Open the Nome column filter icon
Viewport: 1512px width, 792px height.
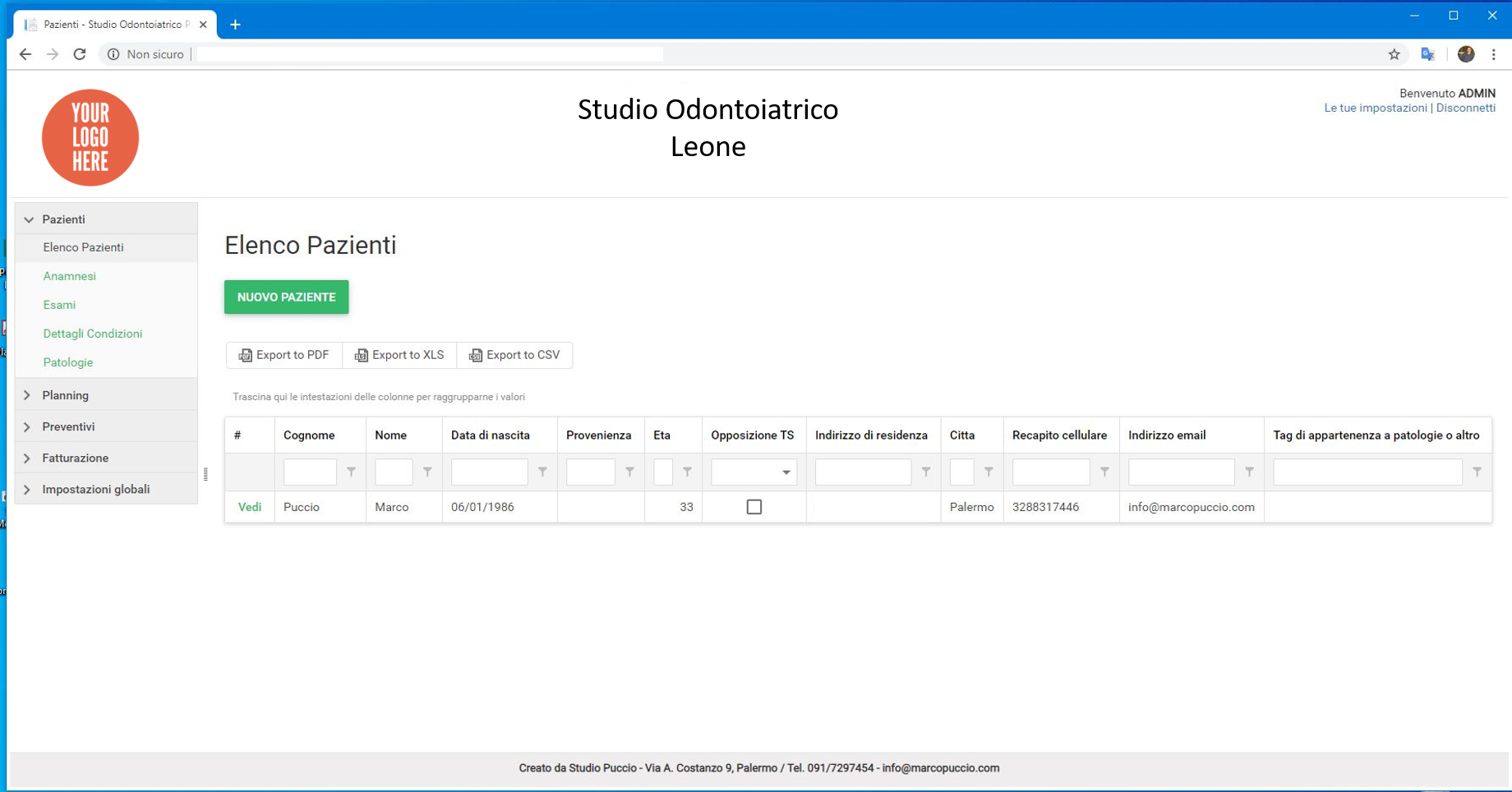(427, 472)
